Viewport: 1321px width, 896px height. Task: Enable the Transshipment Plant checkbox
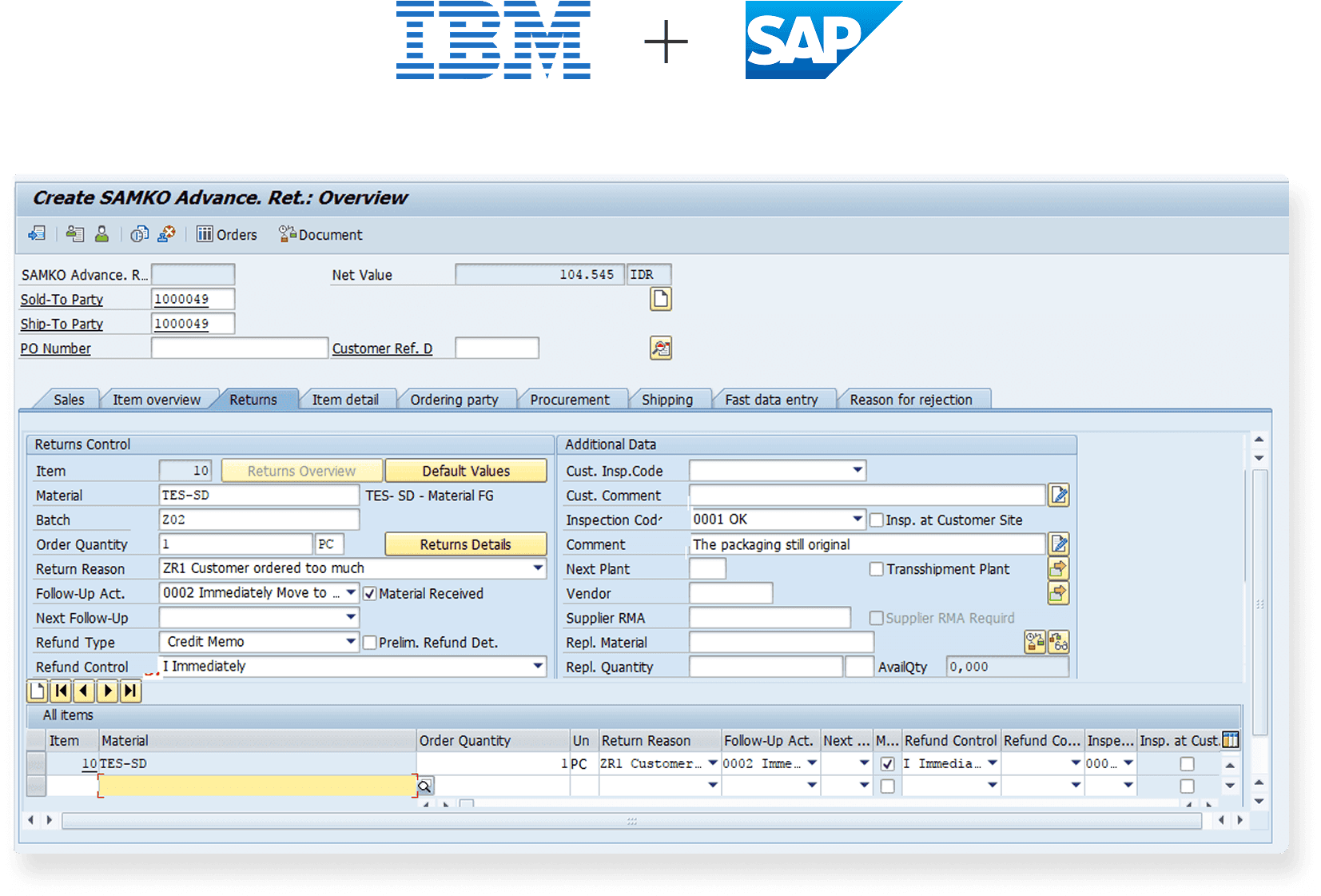point(877,569)
